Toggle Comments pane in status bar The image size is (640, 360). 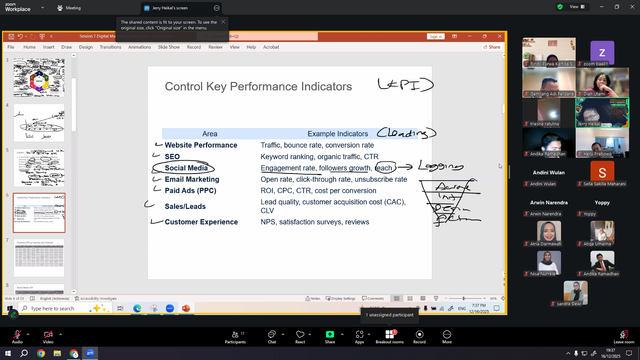pos(373,298)
